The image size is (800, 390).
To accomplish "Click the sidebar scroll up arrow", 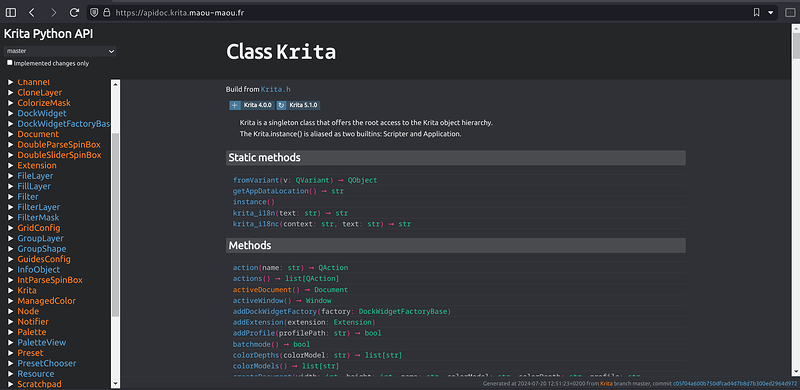I will [x=115, y=83].
